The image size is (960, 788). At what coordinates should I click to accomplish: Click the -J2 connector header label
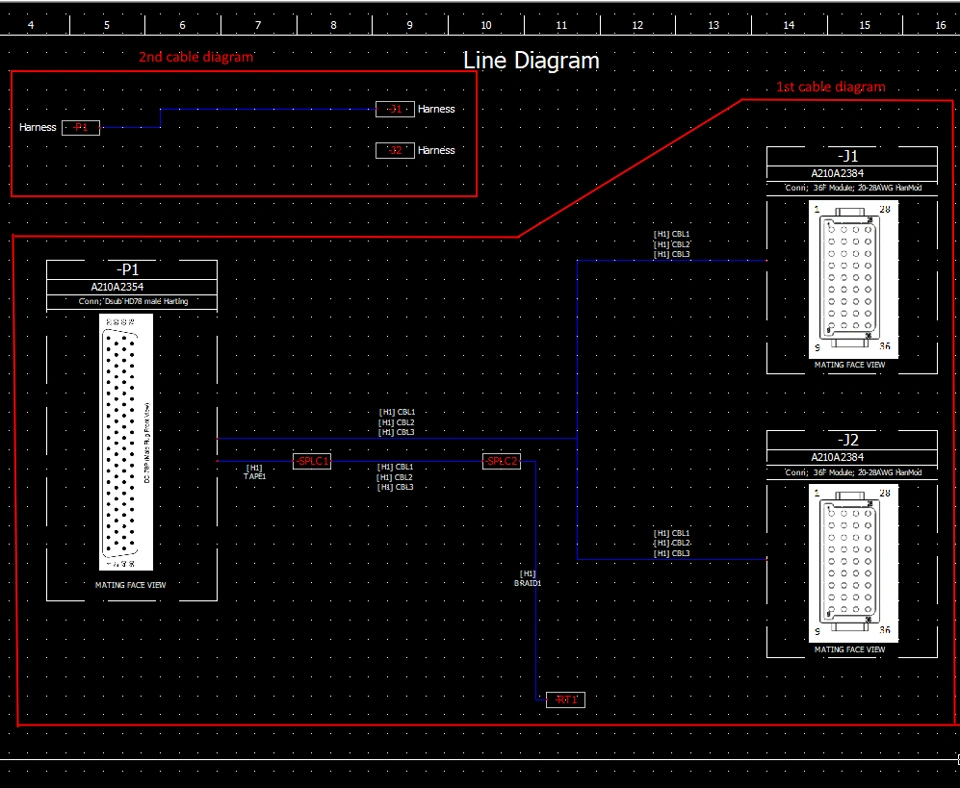[848, 440]
